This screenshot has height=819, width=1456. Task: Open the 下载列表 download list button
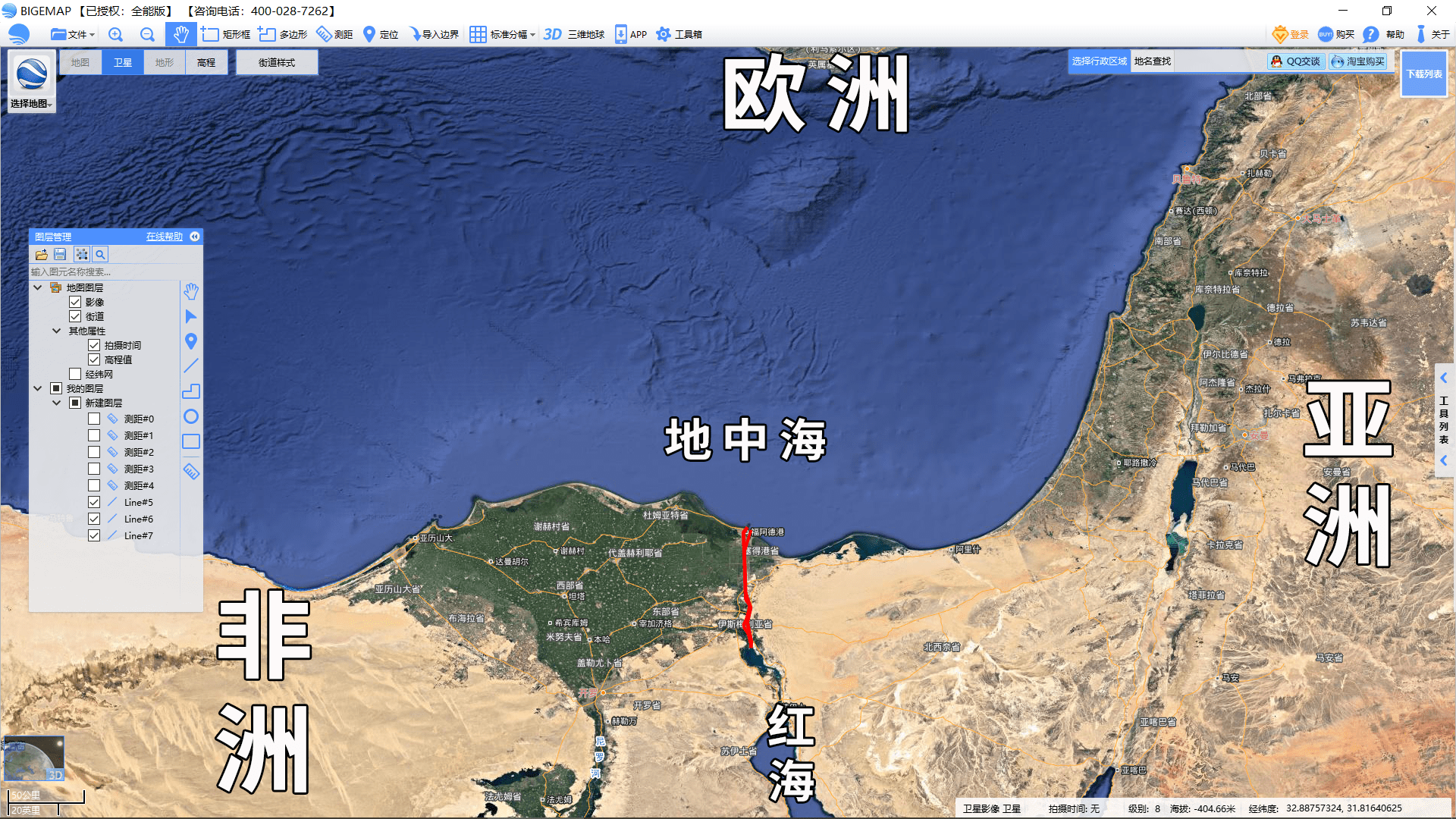(x=1424, y=74)
